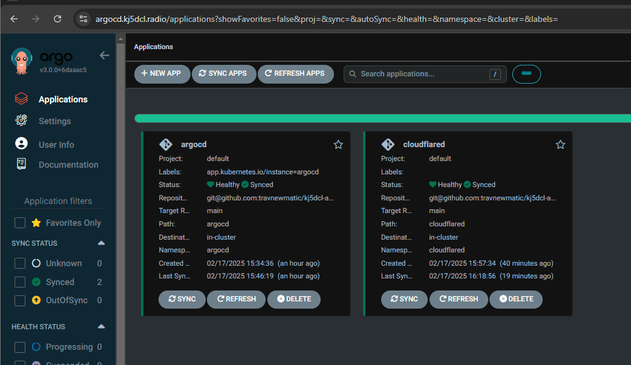Click argocd Last Sync 02/17/2025 15:46:19
This screenshot has width=631, height=365.
240,276
